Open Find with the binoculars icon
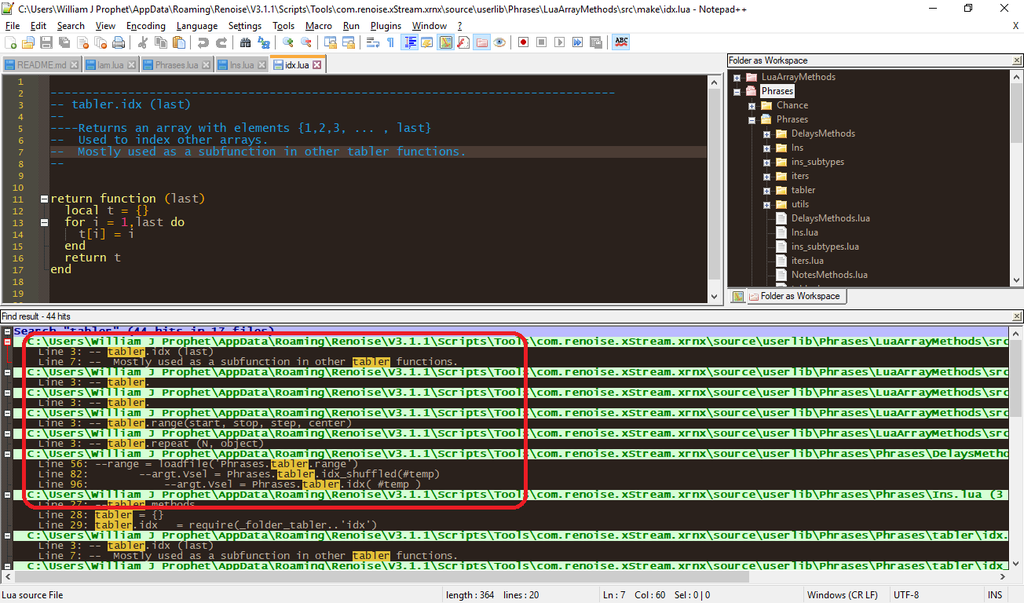Viewport: 1024px width, 603px height. 246,42
